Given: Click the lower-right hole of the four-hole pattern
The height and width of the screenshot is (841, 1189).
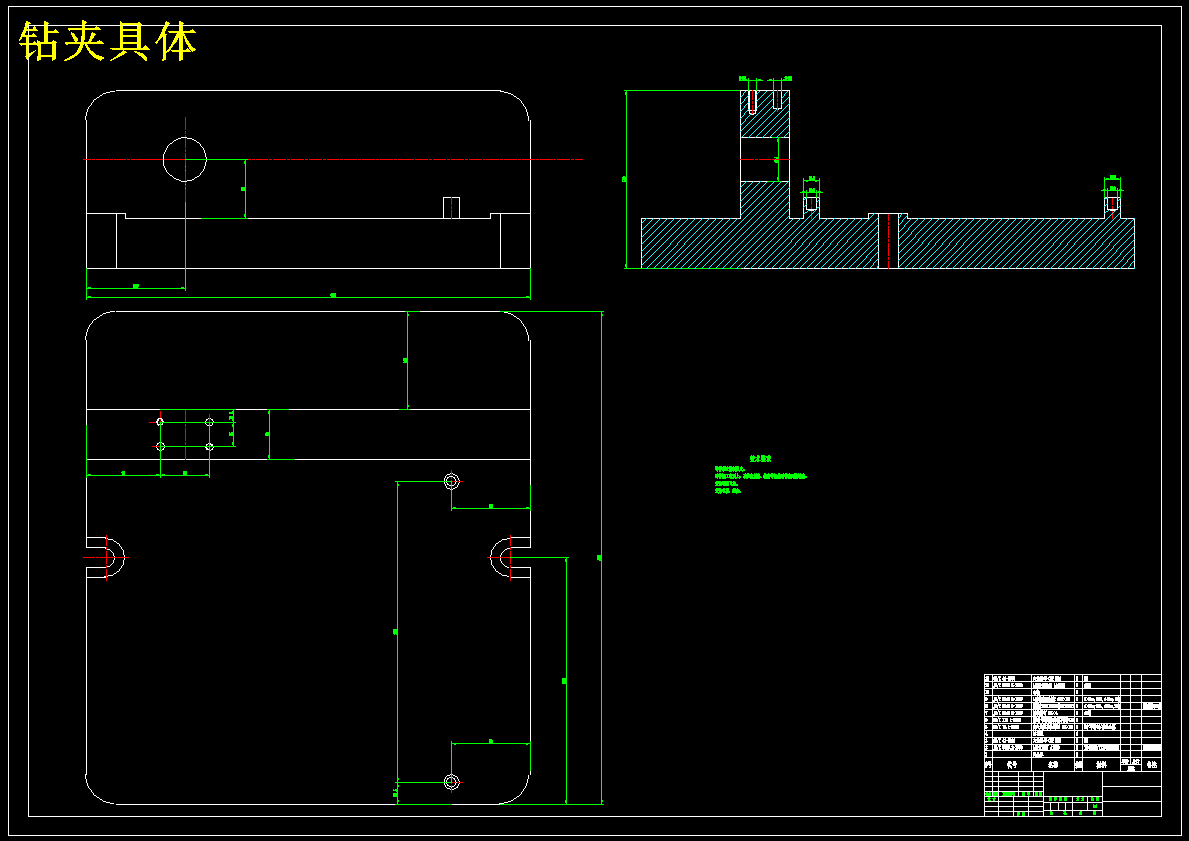Looking at the screenshot, I should click(x=209, y=447).
